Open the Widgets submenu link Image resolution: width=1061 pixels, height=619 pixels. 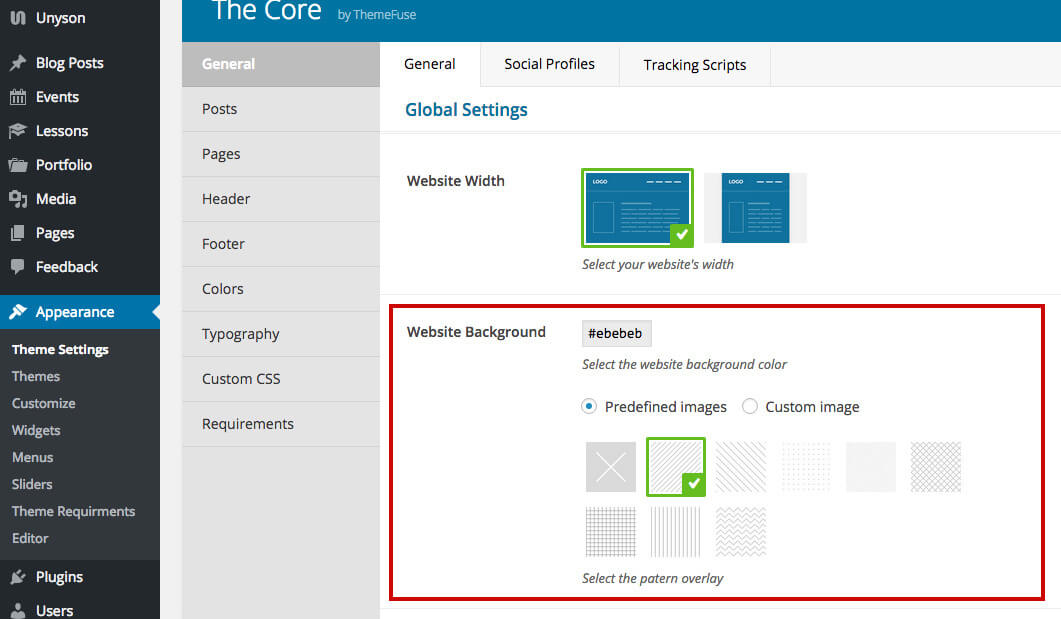36,430
